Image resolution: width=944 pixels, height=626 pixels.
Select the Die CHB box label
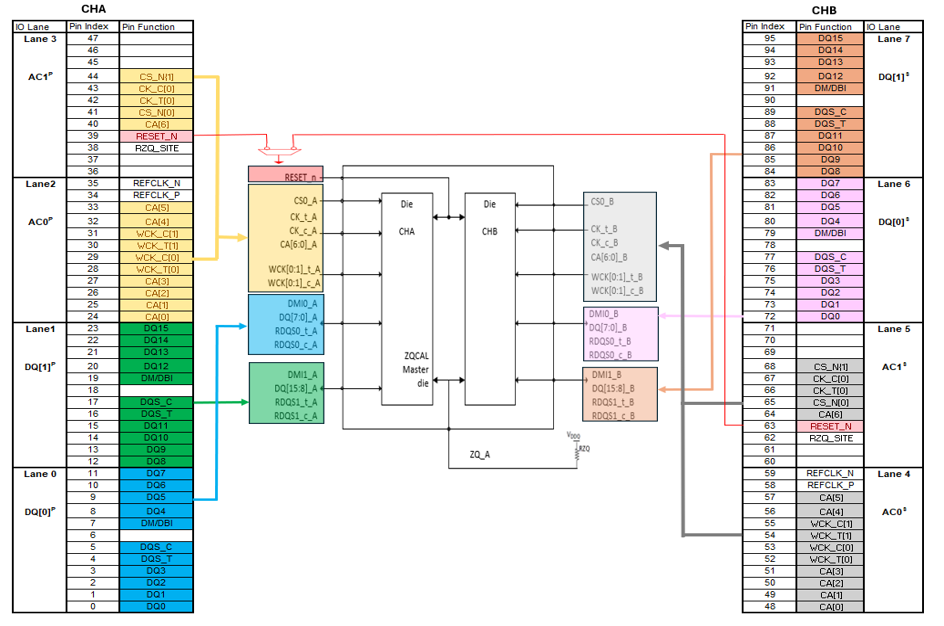tap(489, 217)
